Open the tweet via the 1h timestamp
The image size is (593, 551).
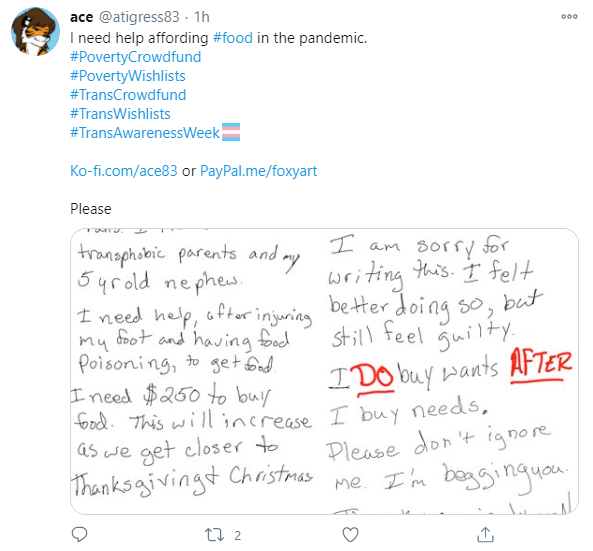(202, 17)
